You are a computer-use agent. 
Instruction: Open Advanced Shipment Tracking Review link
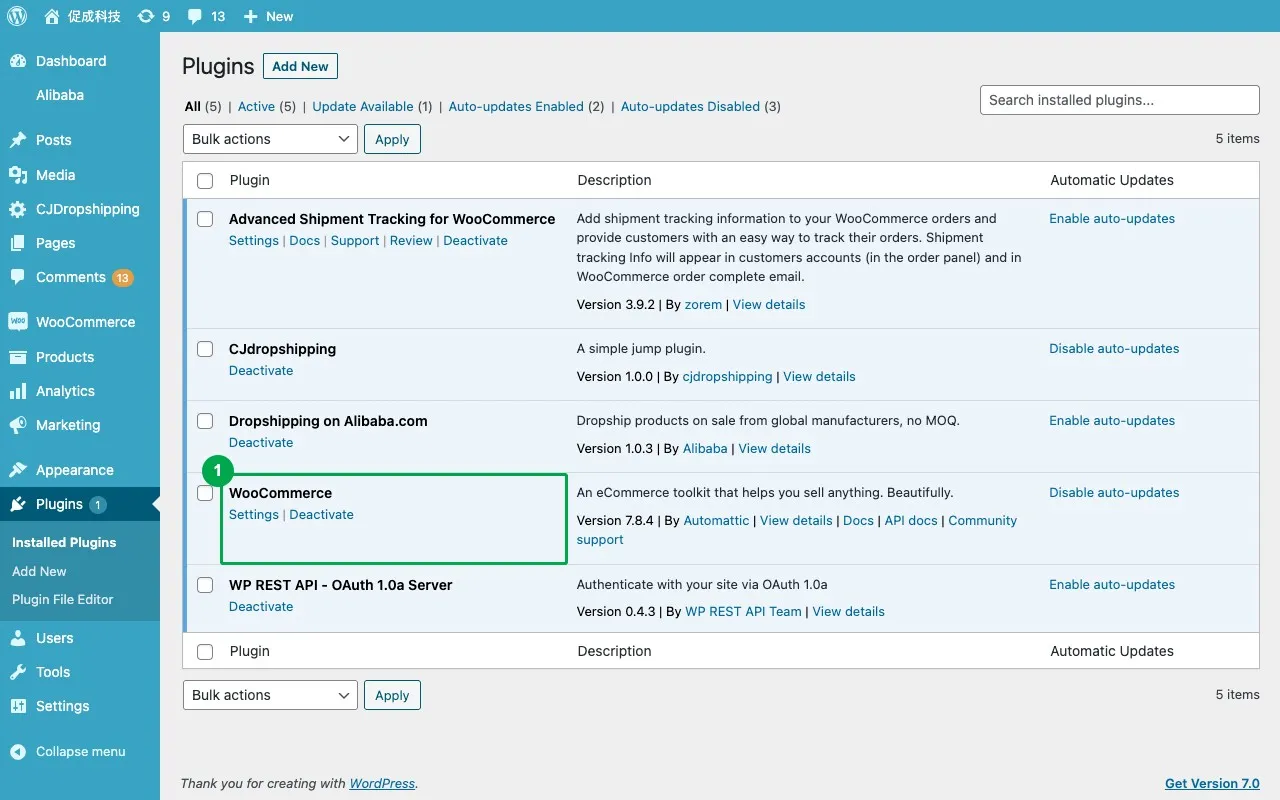point(411,240)
